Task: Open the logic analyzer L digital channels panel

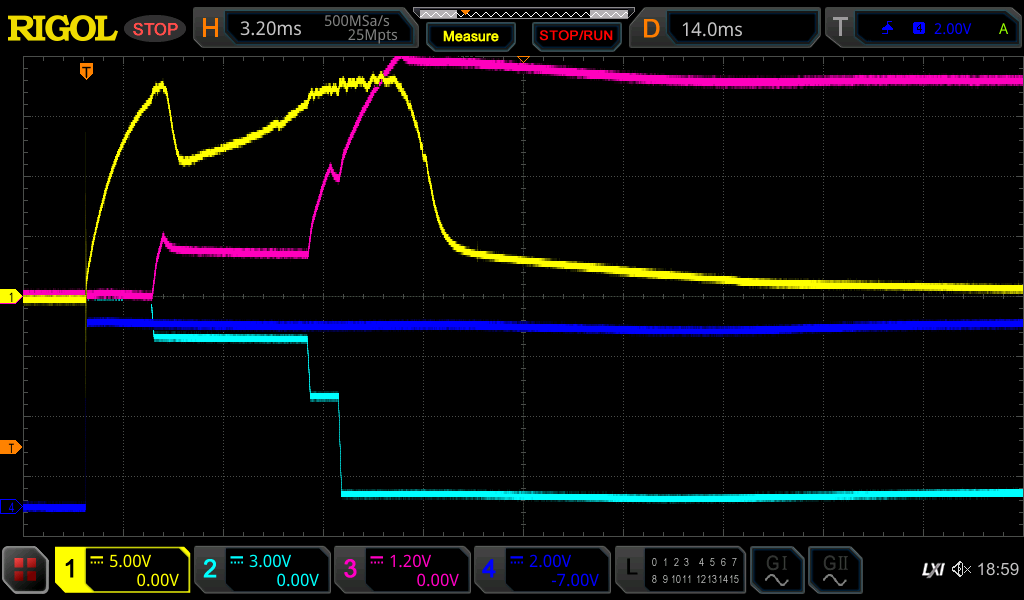Action: pyautogui.click(x=680, y=570)
